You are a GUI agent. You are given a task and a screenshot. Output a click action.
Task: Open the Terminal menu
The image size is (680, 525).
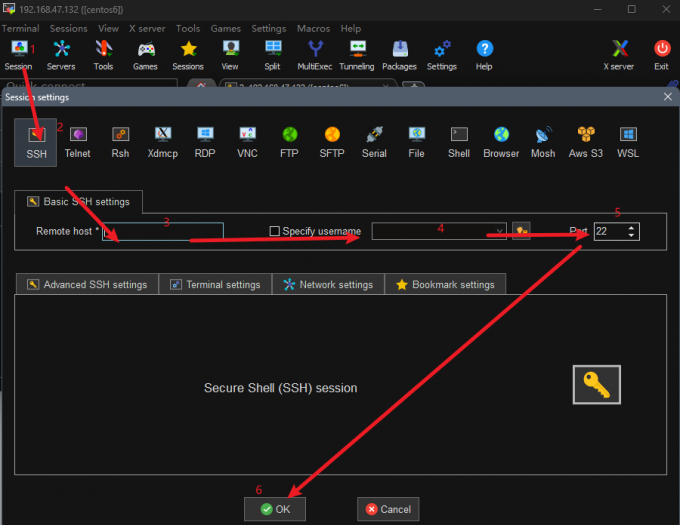coord(20,29)
